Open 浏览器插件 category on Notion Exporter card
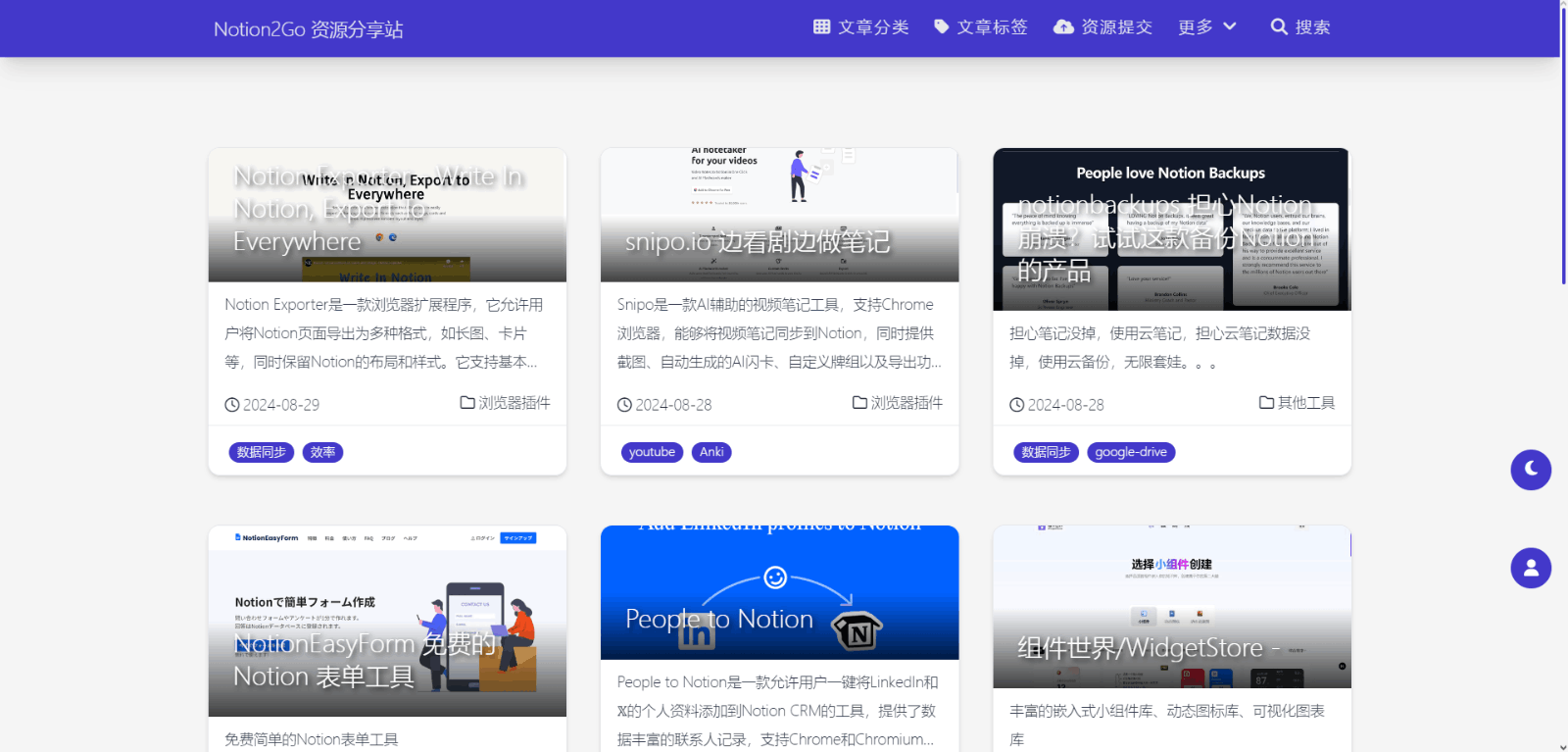This screenshot has width=1568, height=752. coord(514,403)
